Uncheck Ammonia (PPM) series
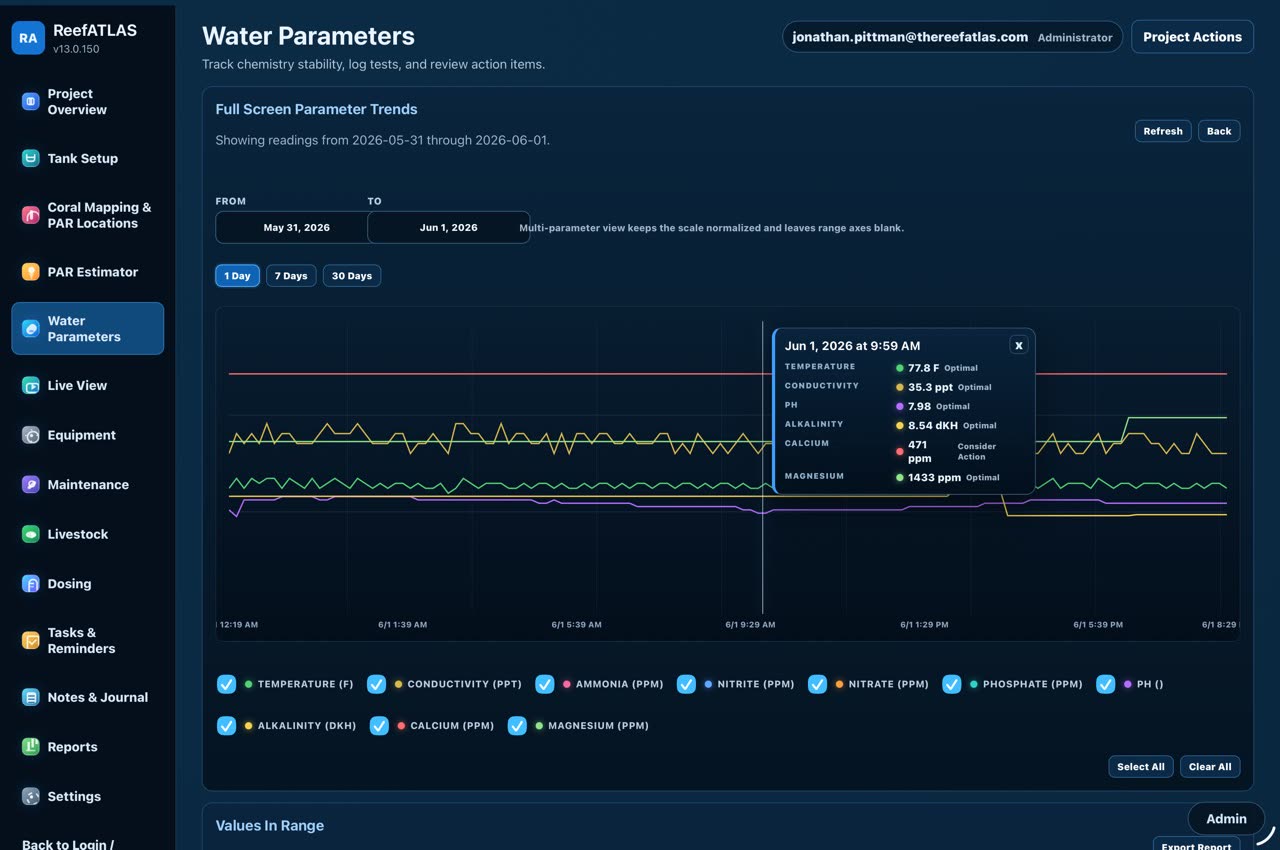This screenshot has height=850, width=1280. tap(544, 684)
